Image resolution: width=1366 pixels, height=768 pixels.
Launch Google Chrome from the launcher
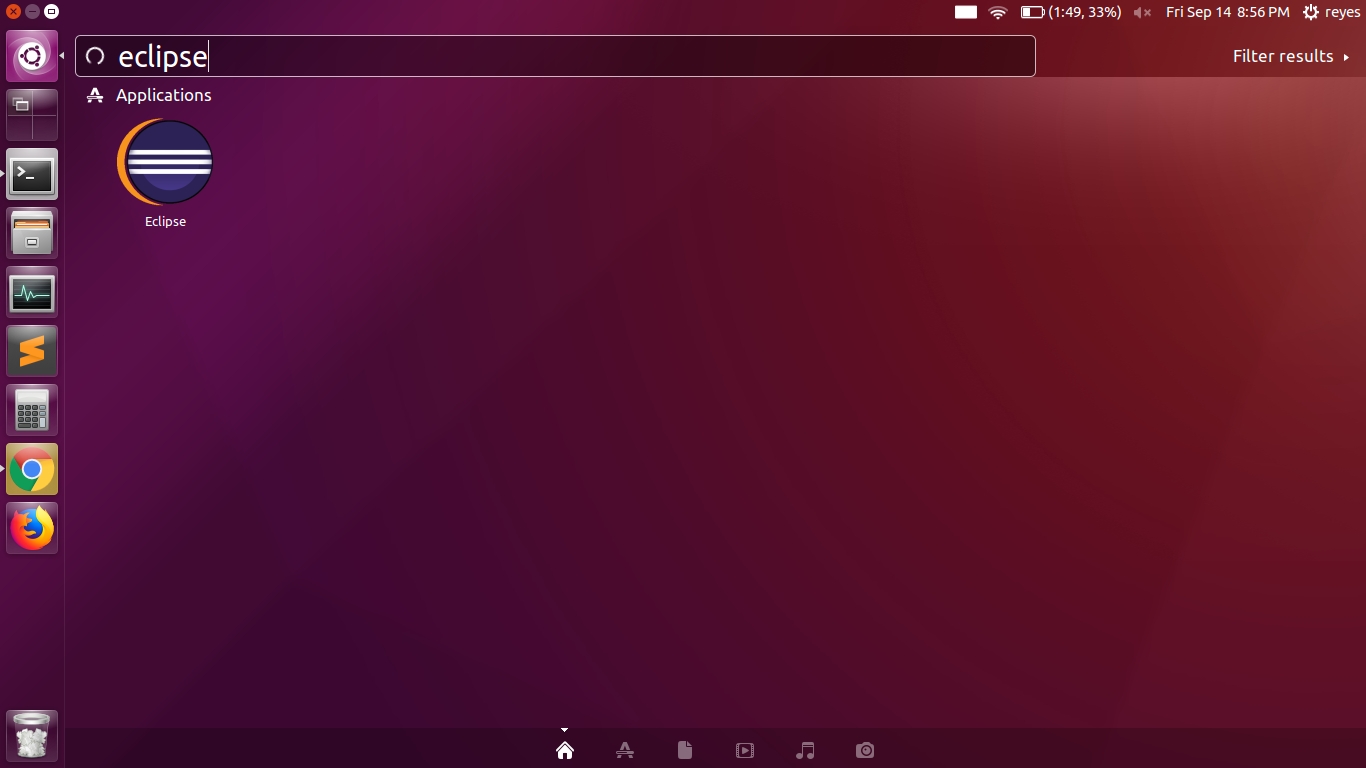(32, 470)
